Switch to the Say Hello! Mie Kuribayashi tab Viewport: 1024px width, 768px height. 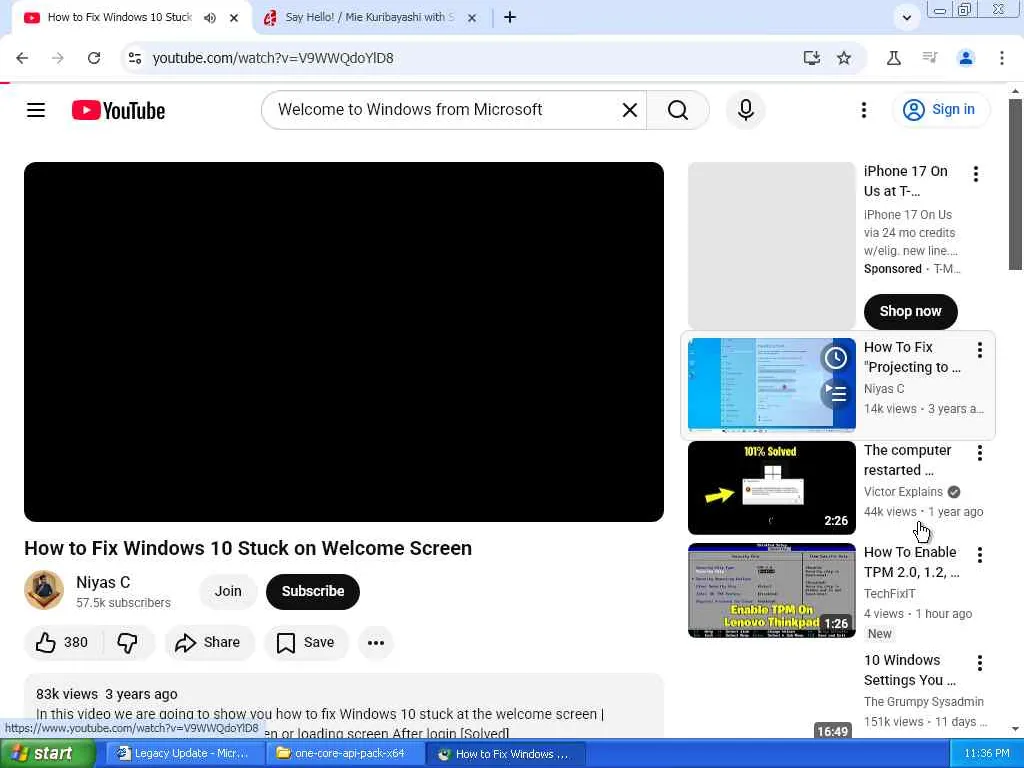point(369,18)
